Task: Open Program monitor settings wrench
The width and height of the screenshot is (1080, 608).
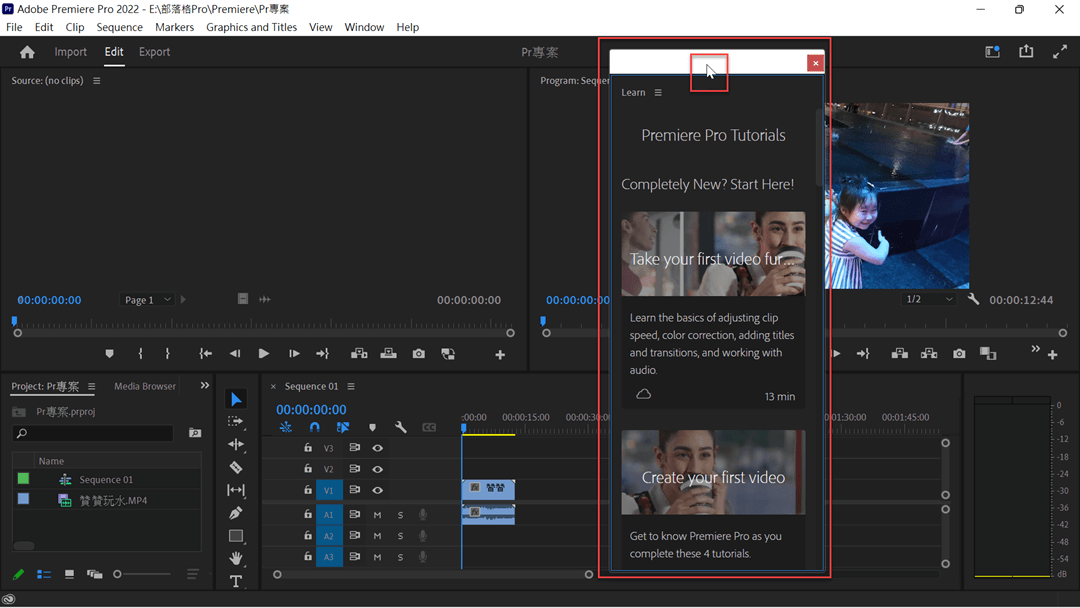Action: click(973, 300)
